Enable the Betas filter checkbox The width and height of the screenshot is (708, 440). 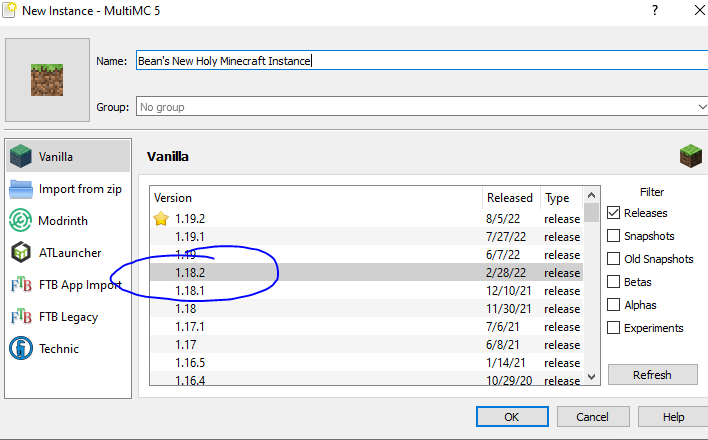[x=613, y=282]
